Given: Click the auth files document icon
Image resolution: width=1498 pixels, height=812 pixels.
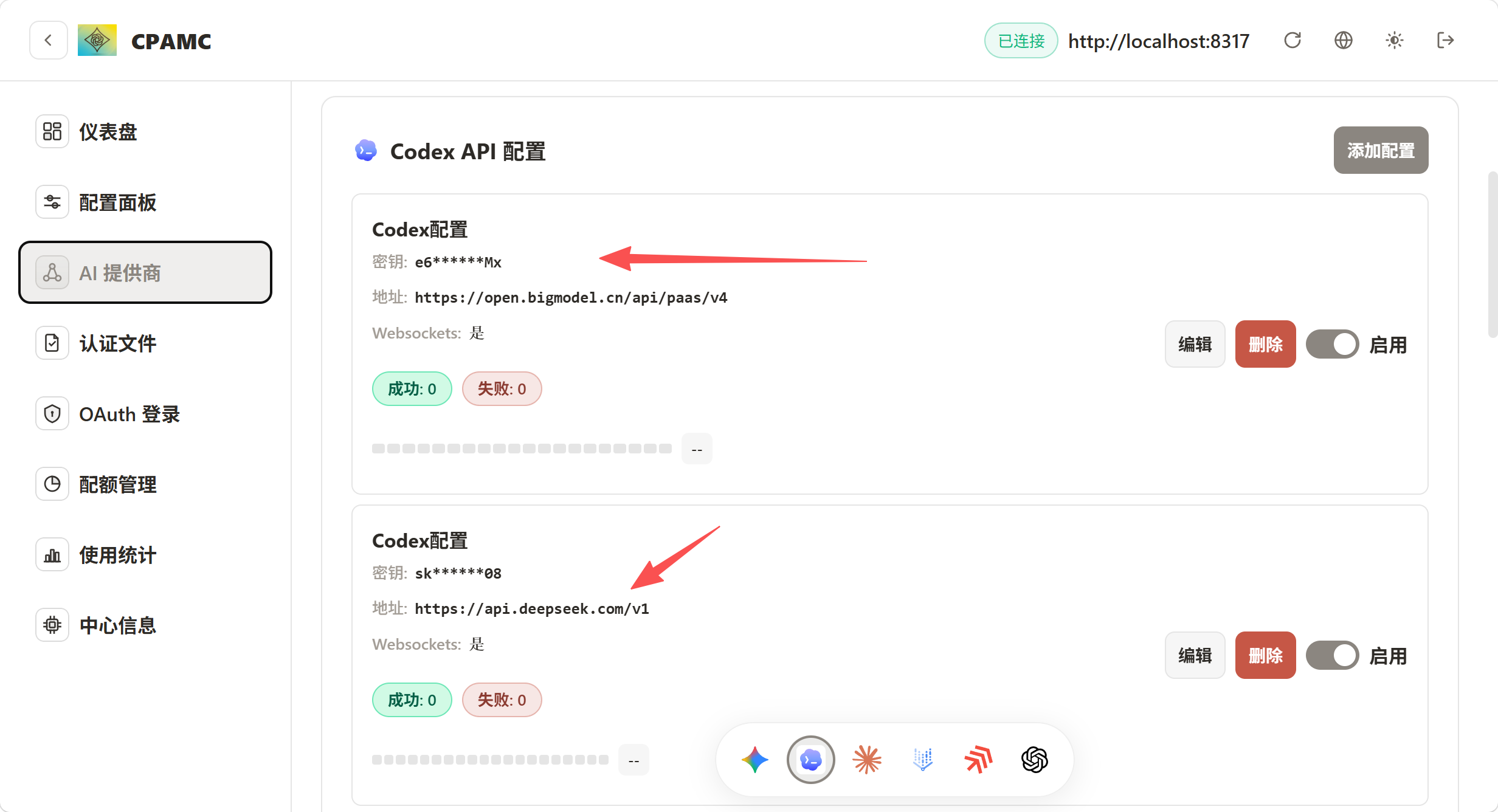Looking at the screenshot, I should coord(52,343).
